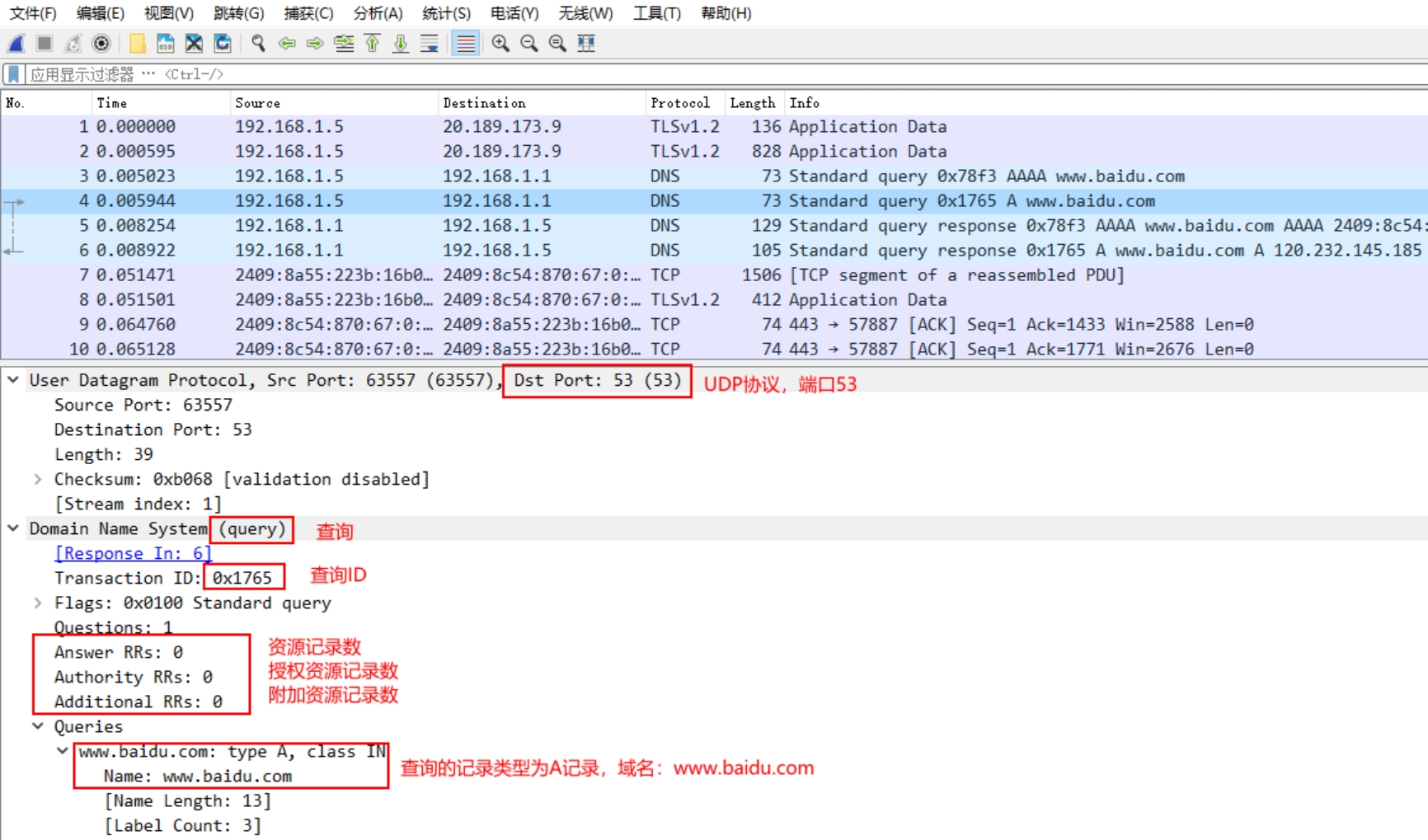The image size is (1428, 840).
Task: Sort packets by No. column header
Action: tap(46, 103)
